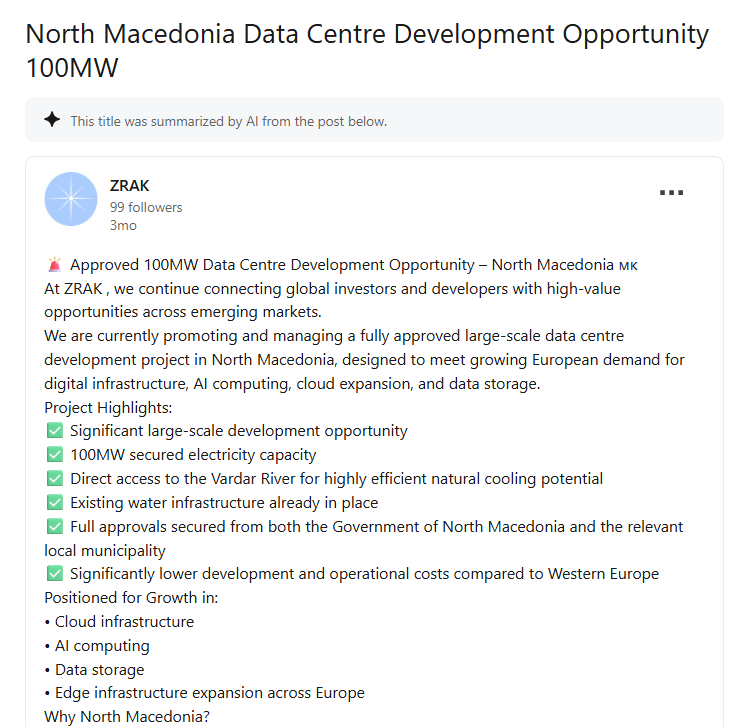The width and height of the screenshot is (737, 727).
Task: Click the checkmark beside large-scale development opportunity
Action: [x=55, y=430]
